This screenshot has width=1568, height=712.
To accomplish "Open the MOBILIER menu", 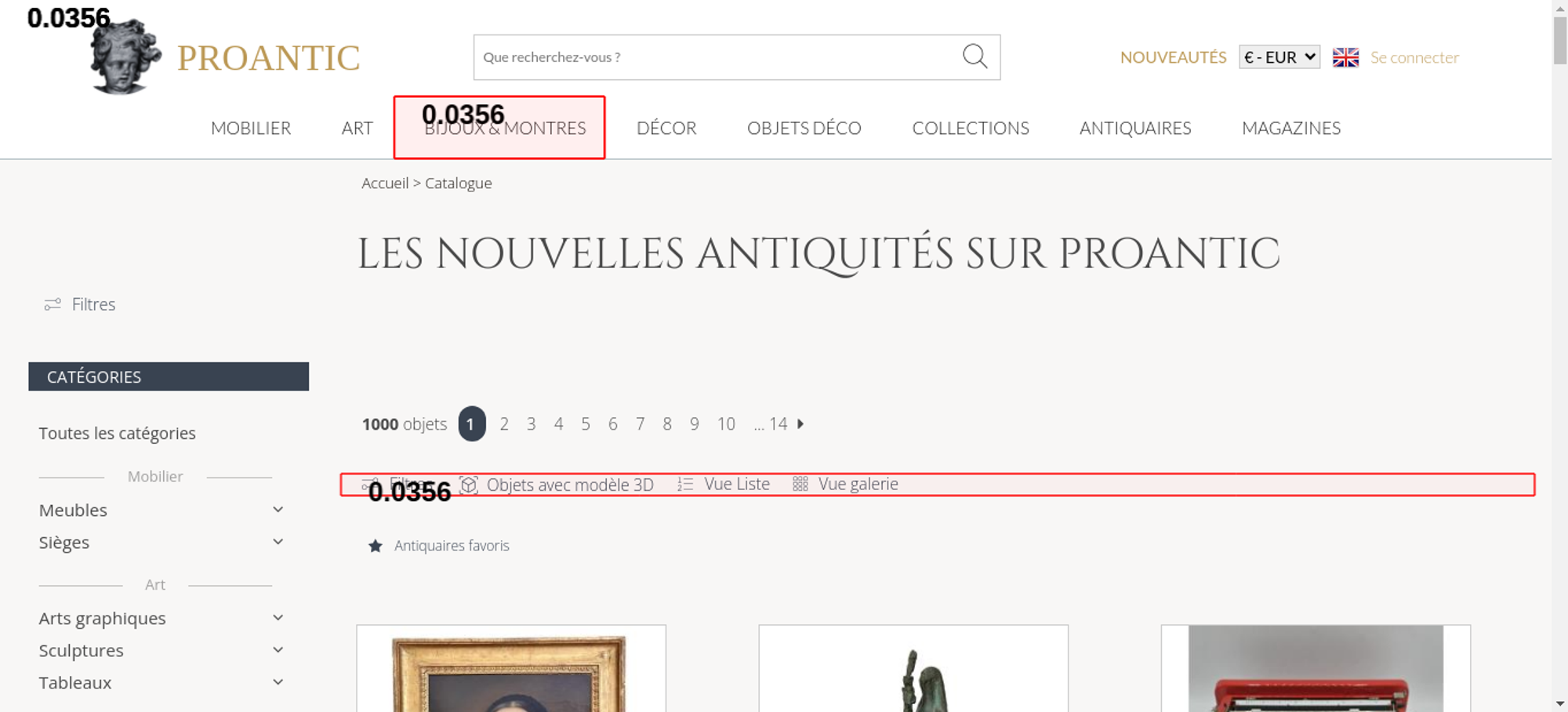I will (x=251, y=128).
